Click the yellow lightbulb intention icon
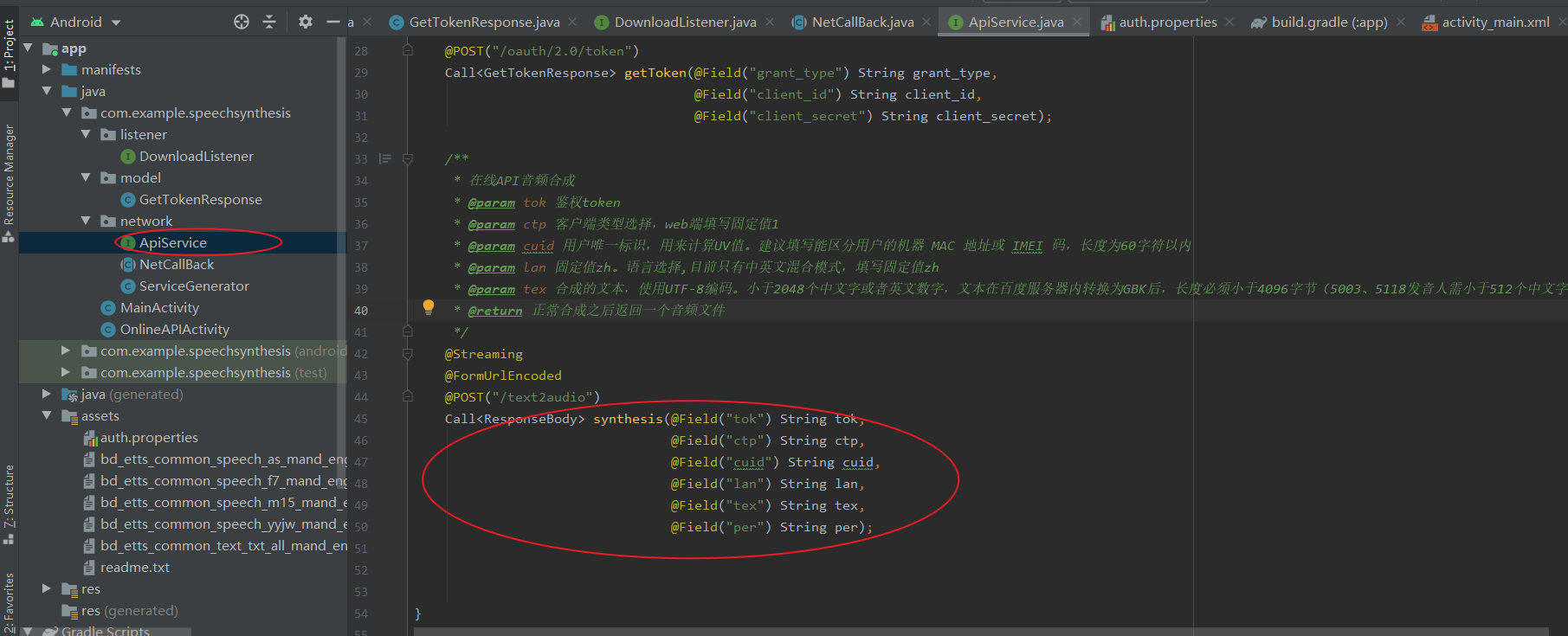 [x=428, y=306]
